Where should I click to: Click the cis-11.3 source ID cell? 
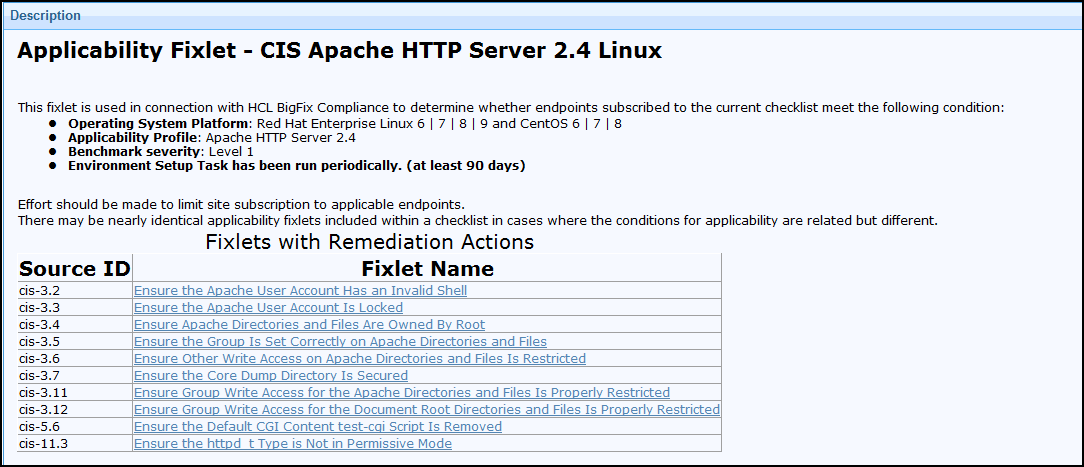[x=75, y=444]
